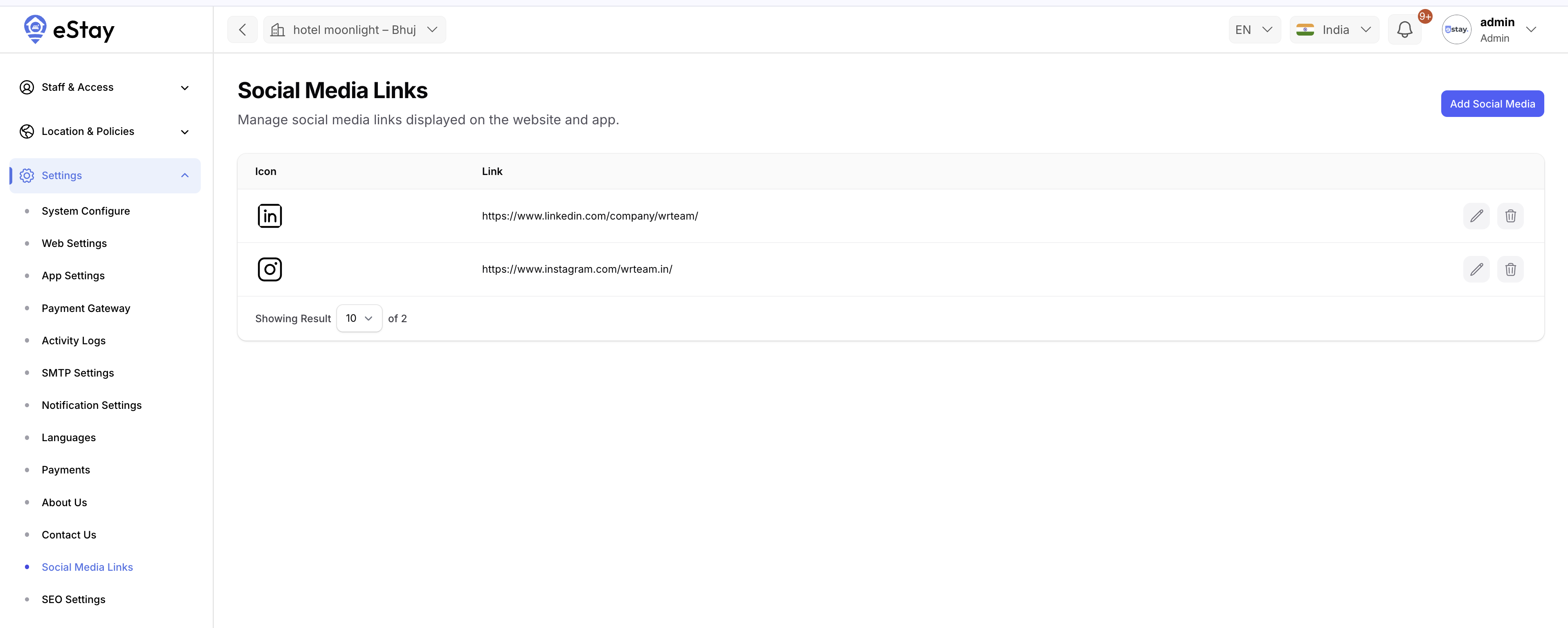
Task: Click the "of 2" results count
Action: (x=398, y=319)
